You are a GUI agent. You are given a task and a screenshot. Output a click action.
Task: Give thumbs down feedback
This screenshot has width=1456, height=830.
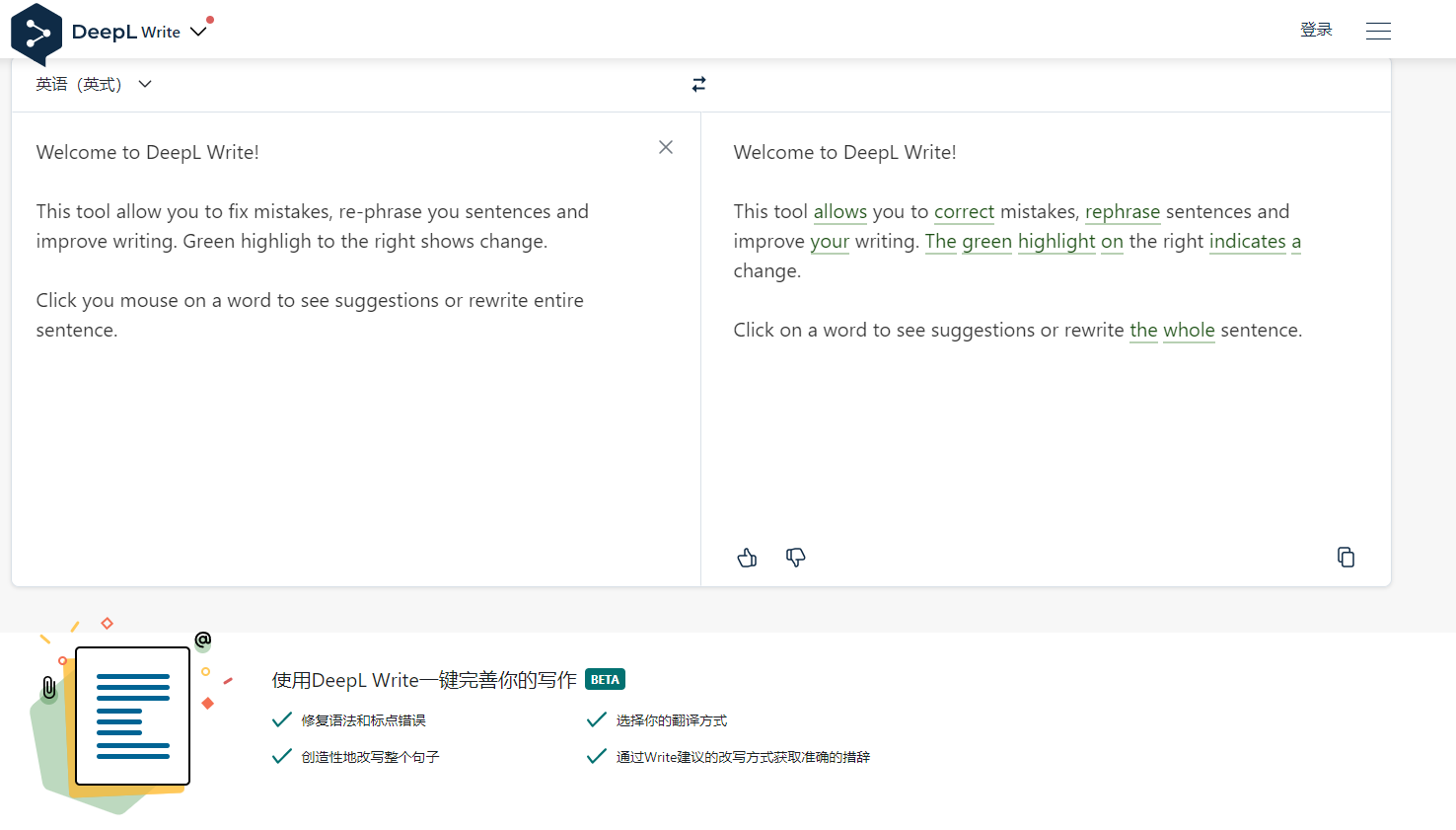pyautogui.click(x=795, y=558)
